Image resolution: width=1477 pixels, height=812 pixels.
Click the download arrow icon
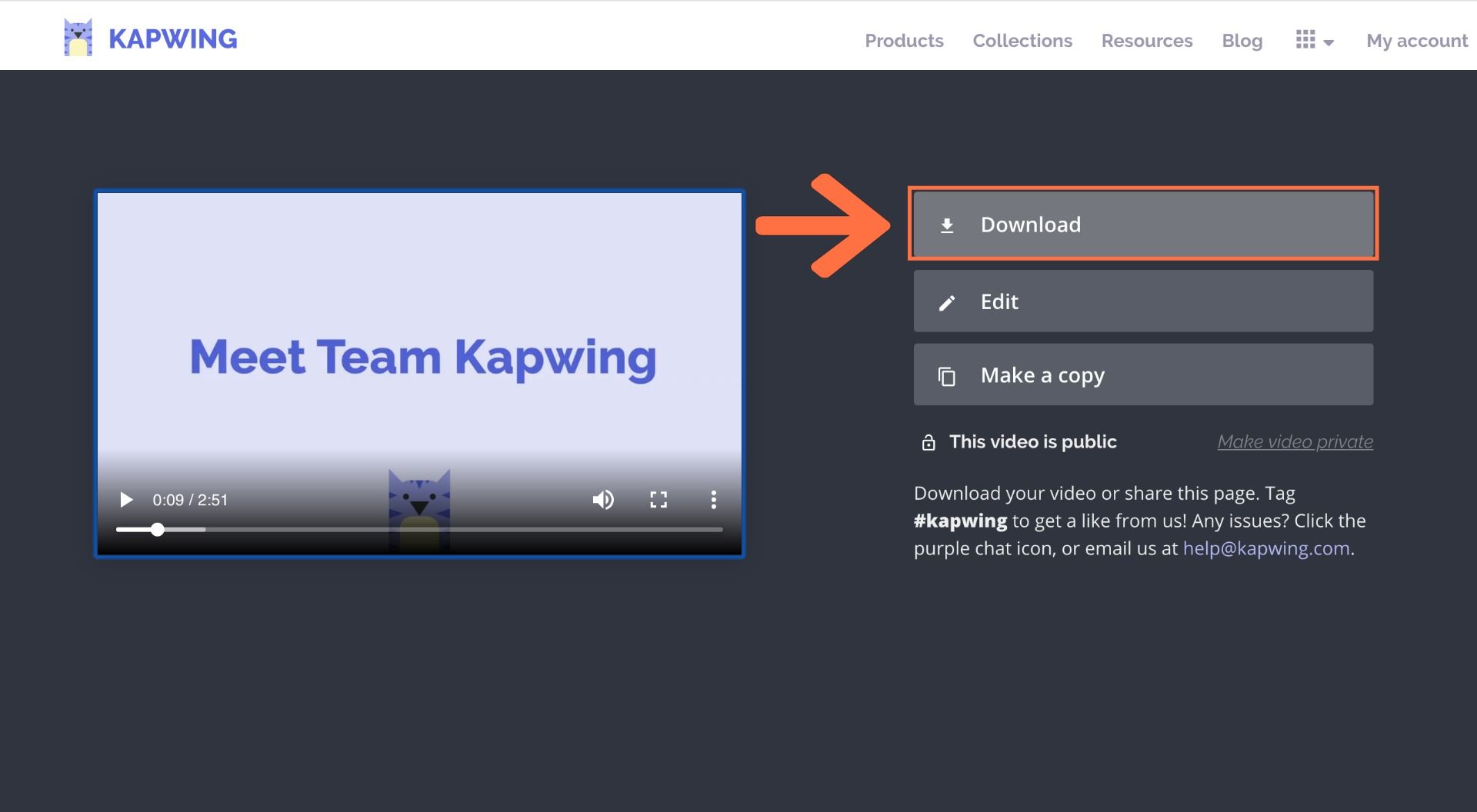[x=947, y=225]
